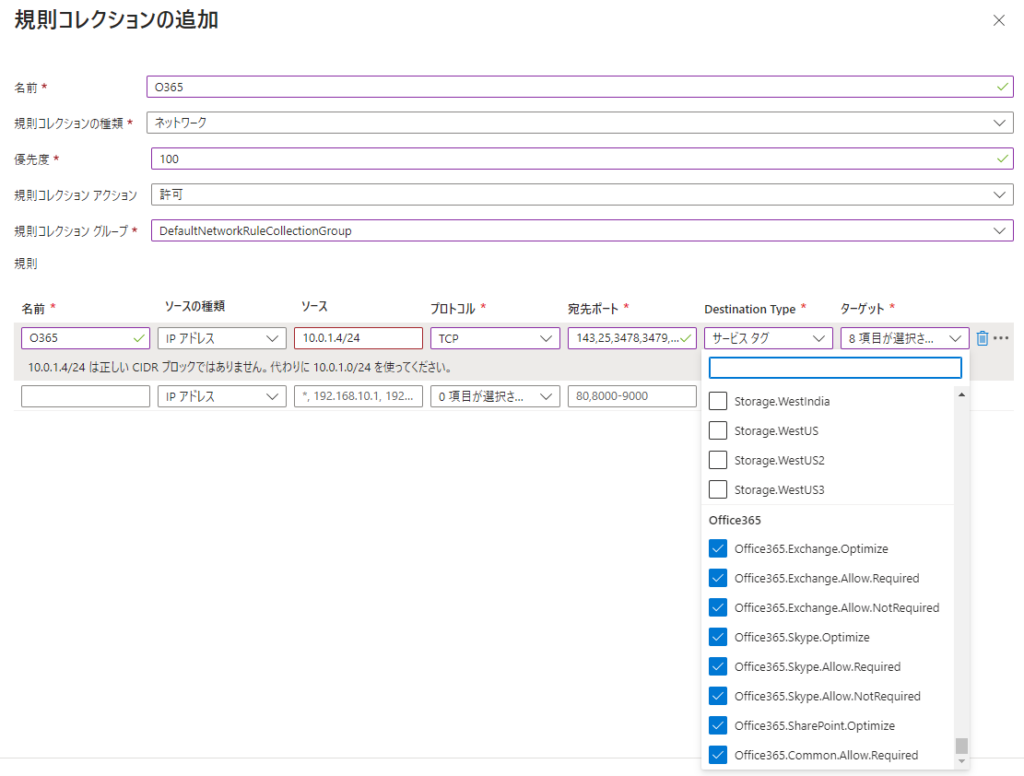Toggle Office365.SharePoint.Optimize checkbox

717,726
